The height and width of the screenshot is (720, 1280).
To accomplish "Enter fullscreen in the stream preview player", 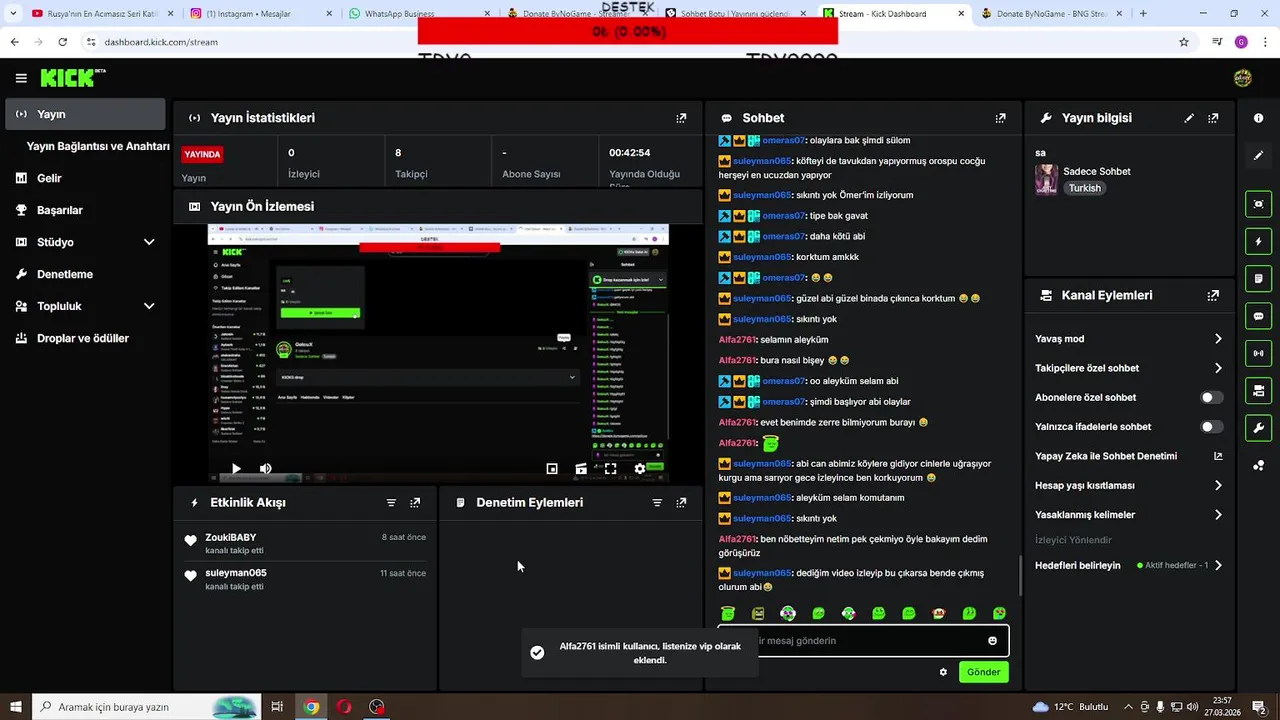I will coord(610,468).
